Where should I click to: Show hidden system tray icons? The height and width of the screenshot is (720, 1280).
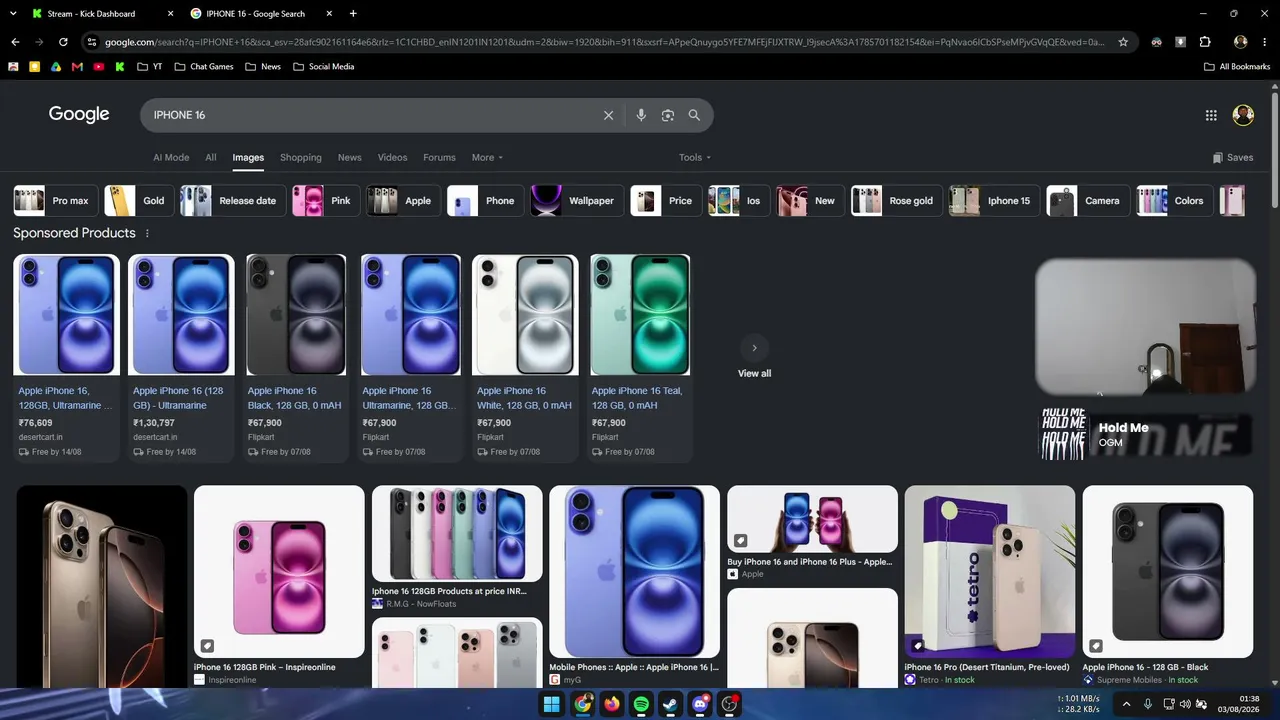pyautogui.click(x=1126, y=704)
